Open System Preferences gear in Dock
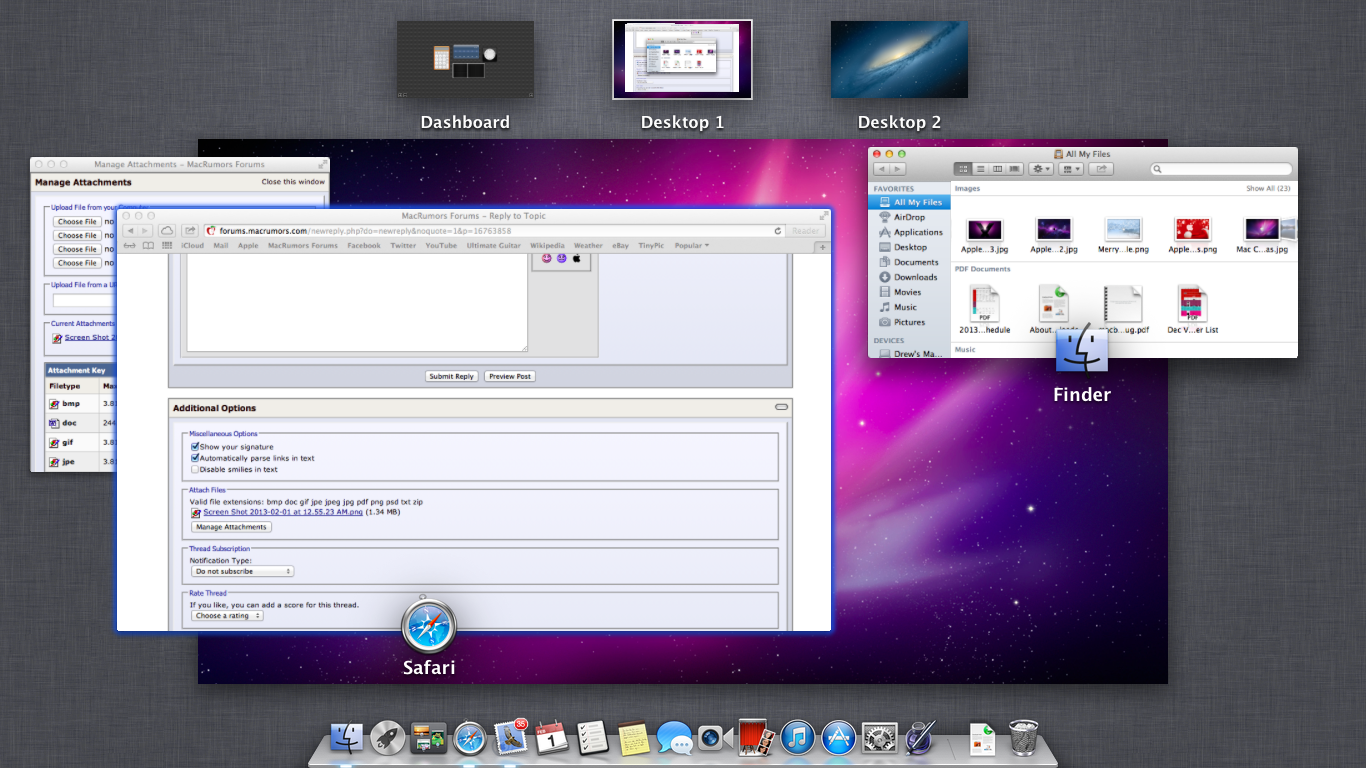Image resolution: width=1366 pixels, height=768 pixels. pos(880,738)
